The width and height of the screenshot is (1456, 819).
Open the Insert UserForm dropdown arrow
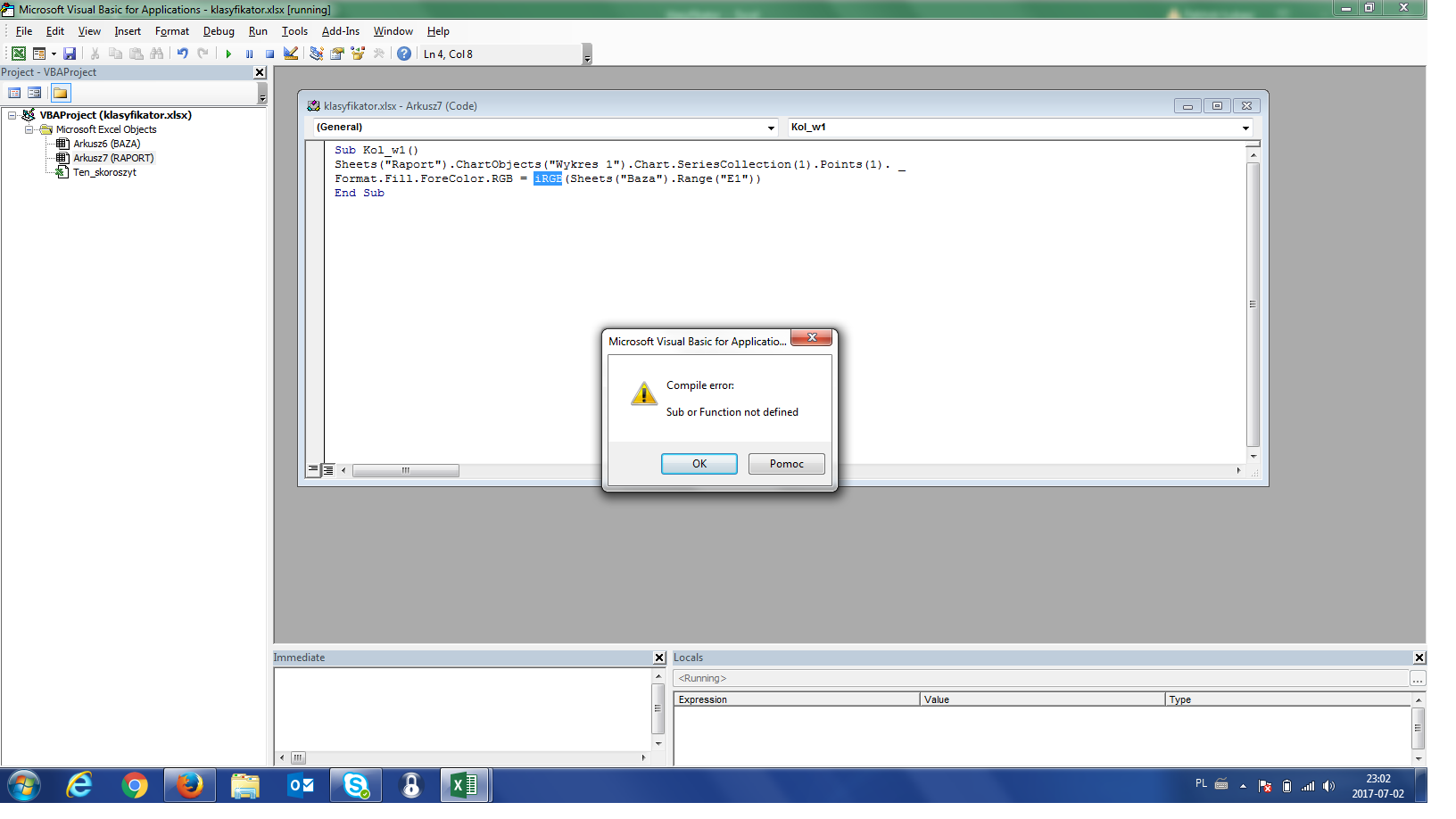(x=54, y=54)
